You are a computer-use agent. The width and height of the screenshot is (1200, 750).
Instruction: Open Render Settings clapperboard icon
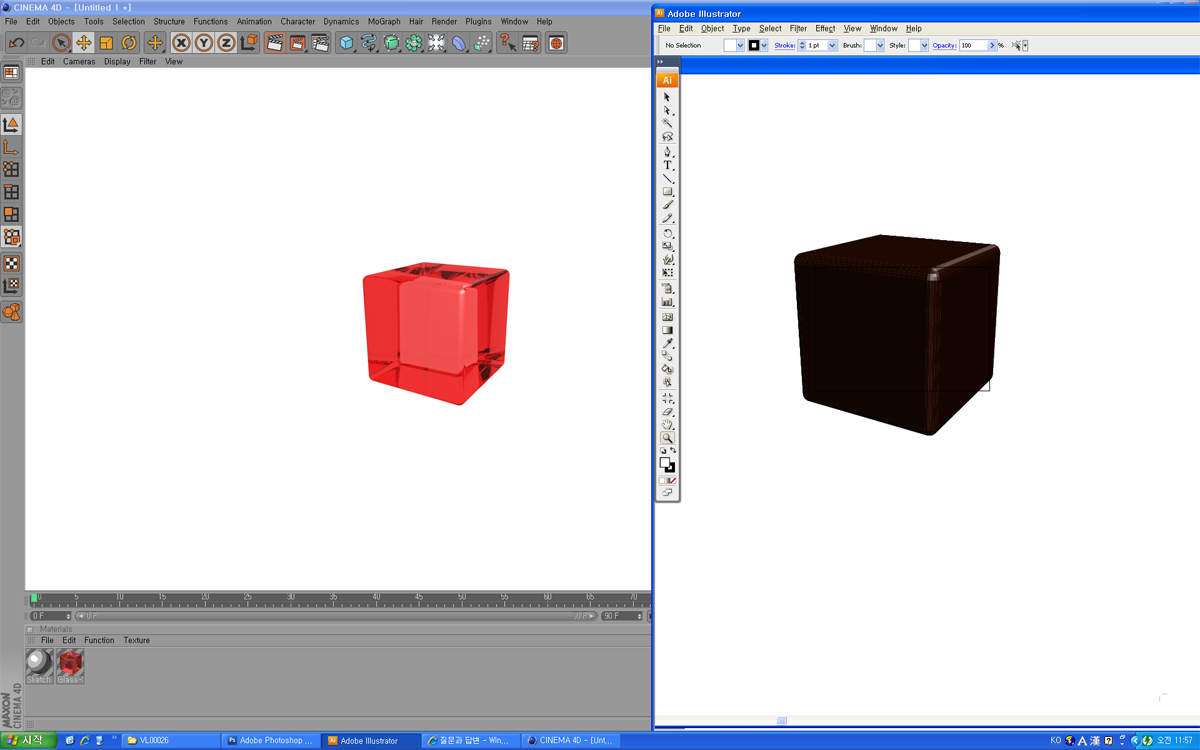pyautogui.click(x=320, y=43)
